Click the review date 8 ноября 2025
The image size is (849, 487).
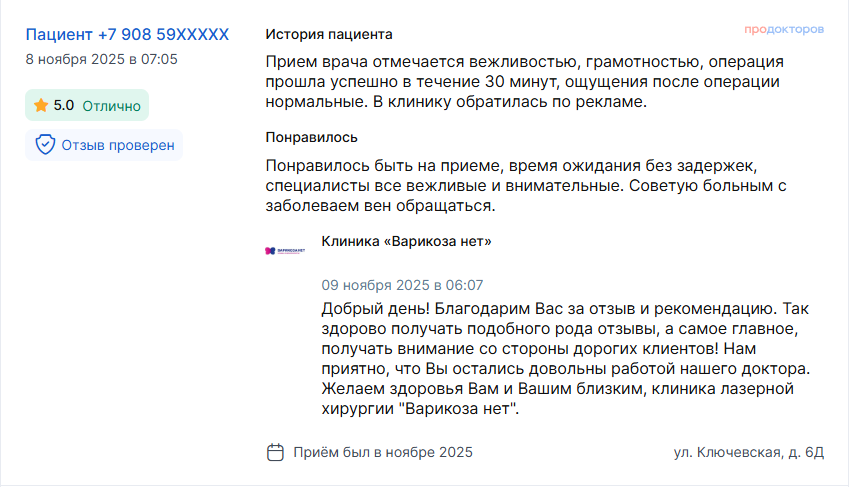[102, 59]
